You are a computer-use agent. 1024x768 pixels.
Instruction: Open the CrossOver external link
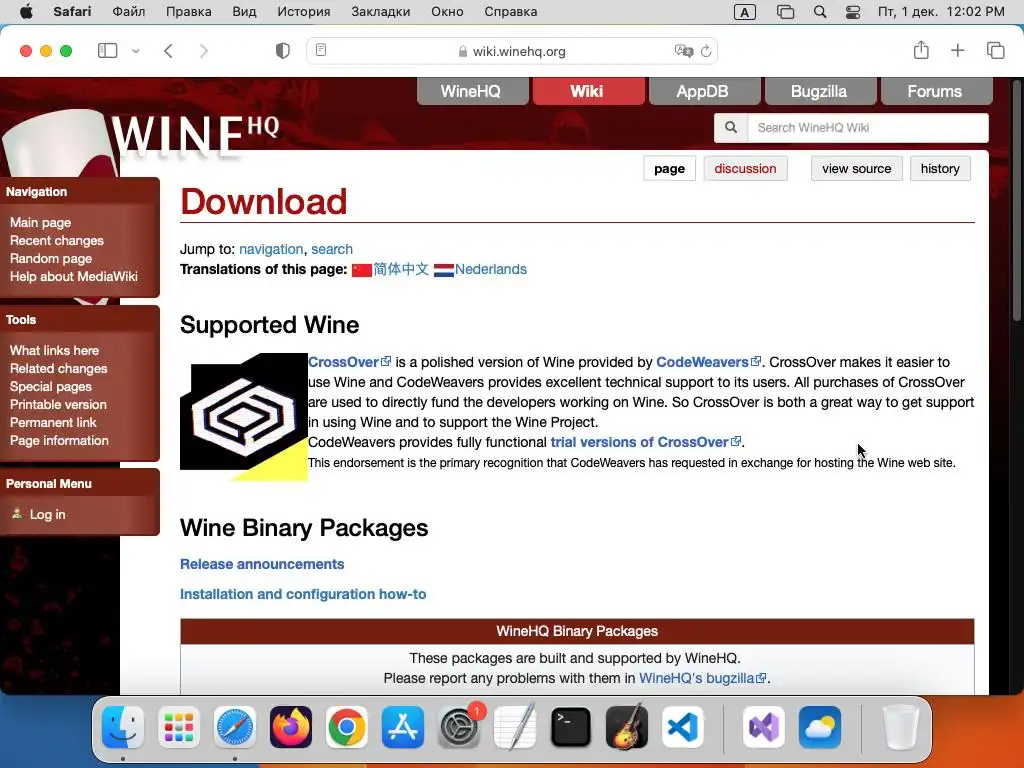349,362
